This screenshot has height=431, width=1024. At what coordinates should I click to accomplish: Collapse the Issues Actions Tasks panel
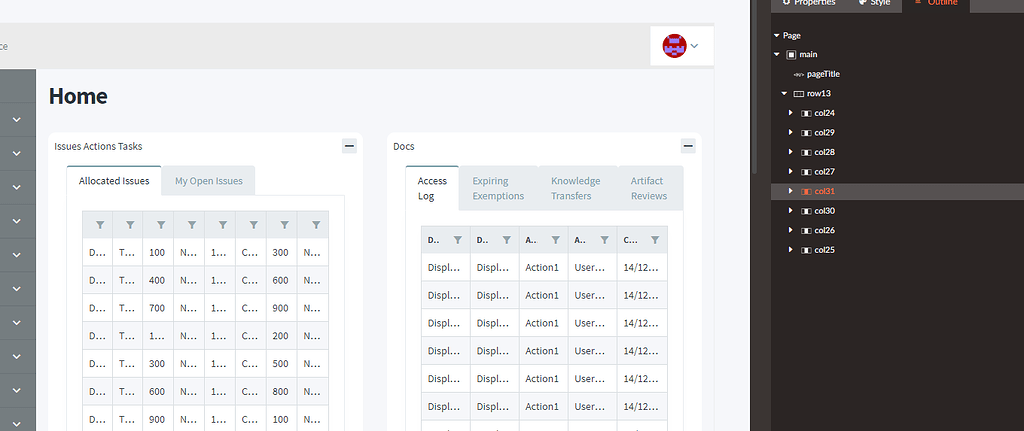(x=349, y=146)
